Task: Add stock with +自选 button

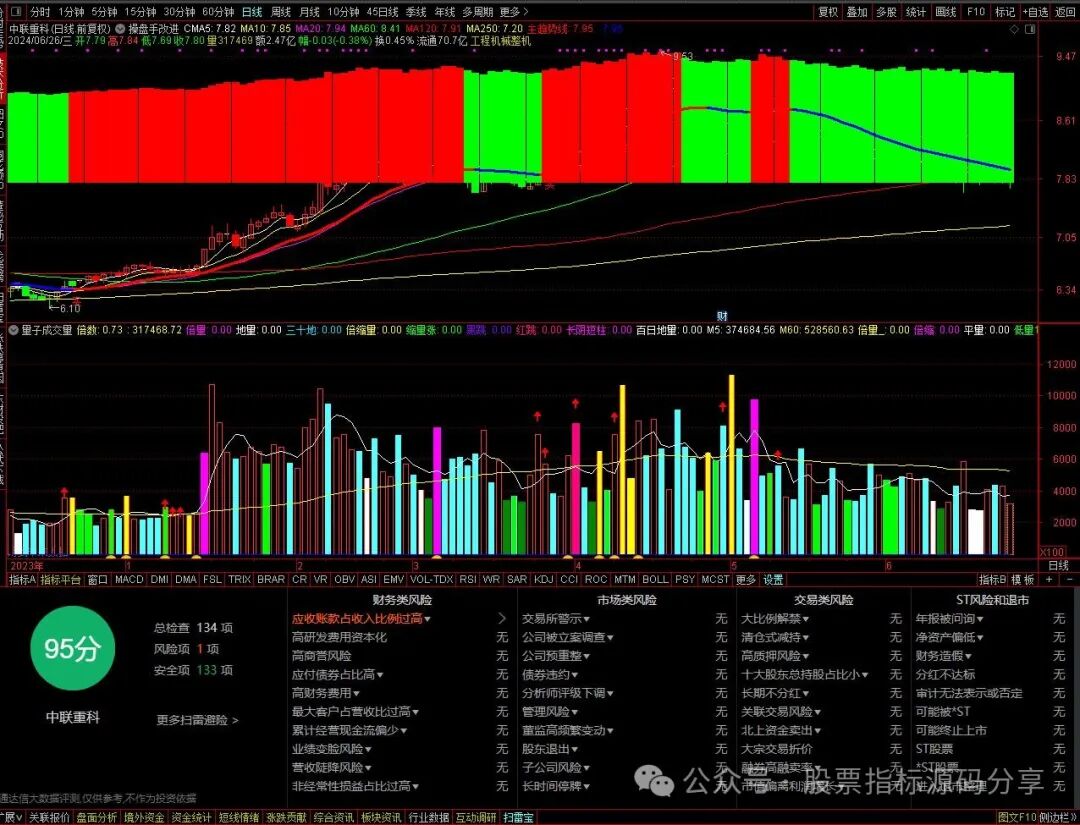Action: [x=1035, y=12]
